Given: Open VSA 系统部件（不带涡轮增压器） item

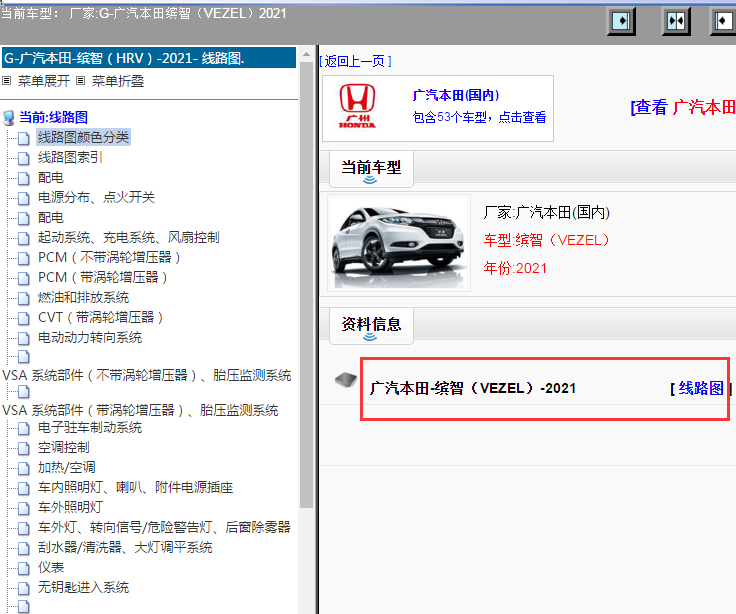Looking at the screenshot, I should coord(146,376).
